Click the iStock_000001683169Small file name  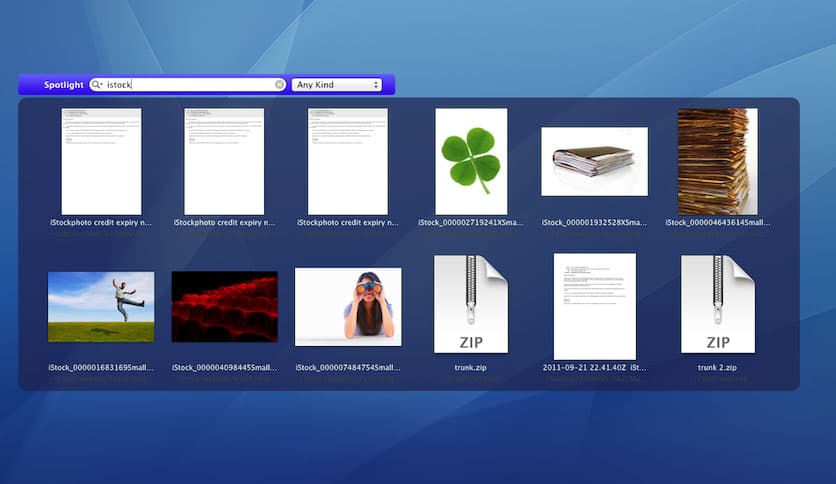tap(101, 368)
